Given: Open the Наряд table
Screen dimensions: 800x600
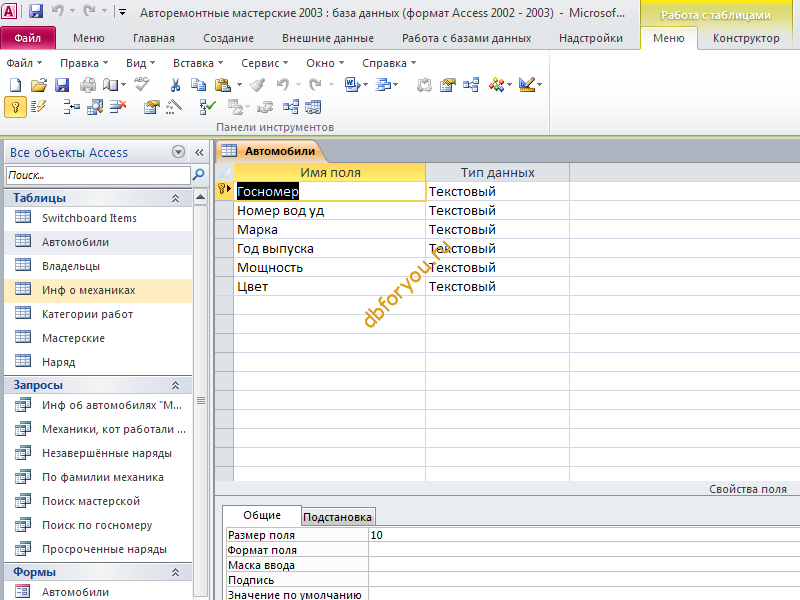Looking at the screenshot, I should tap(98, 362).
